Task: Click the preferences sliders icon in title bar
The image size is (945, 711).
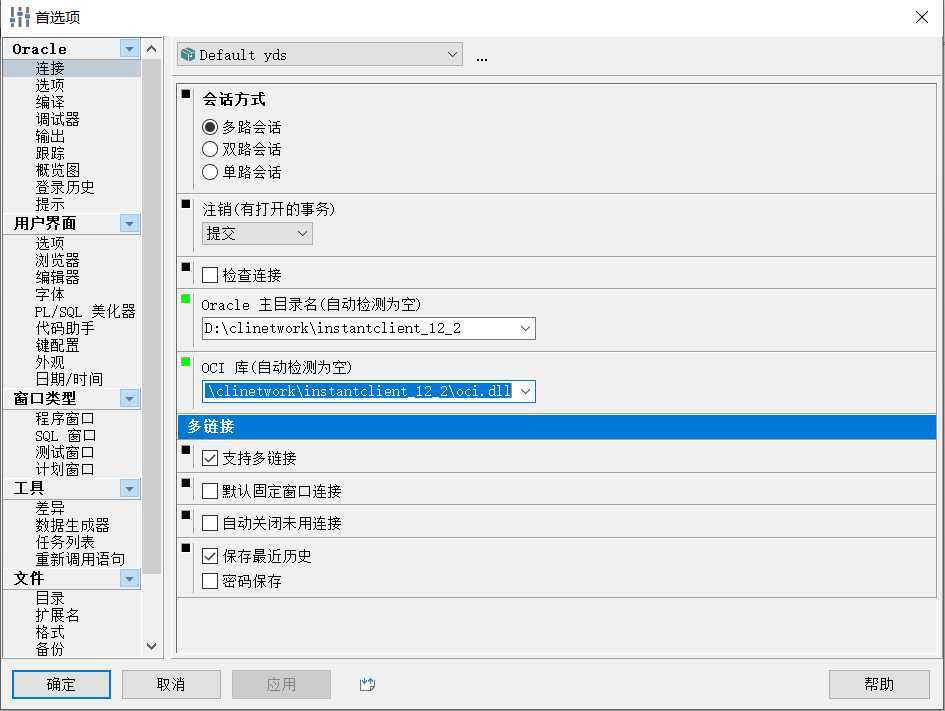Action: coord(19,17)
